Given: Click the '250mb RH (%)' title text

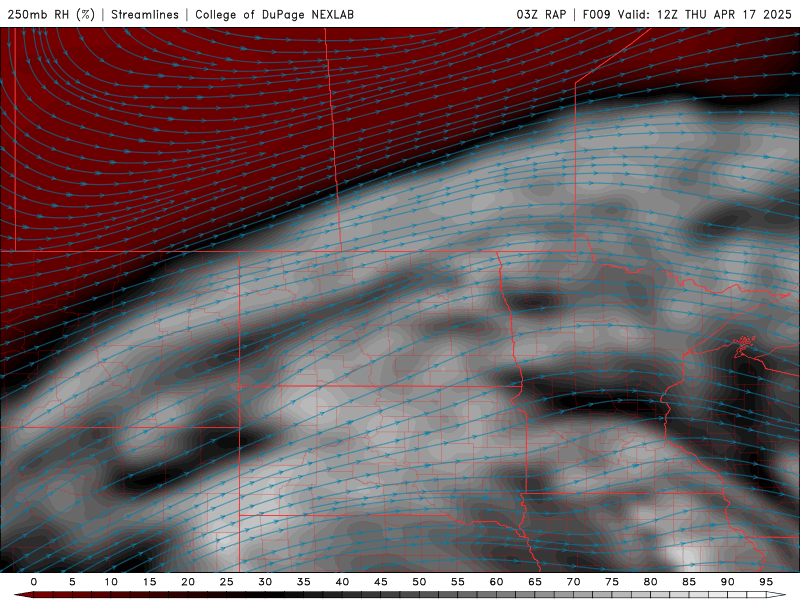Looking at the screenshot, I should 51,14.
